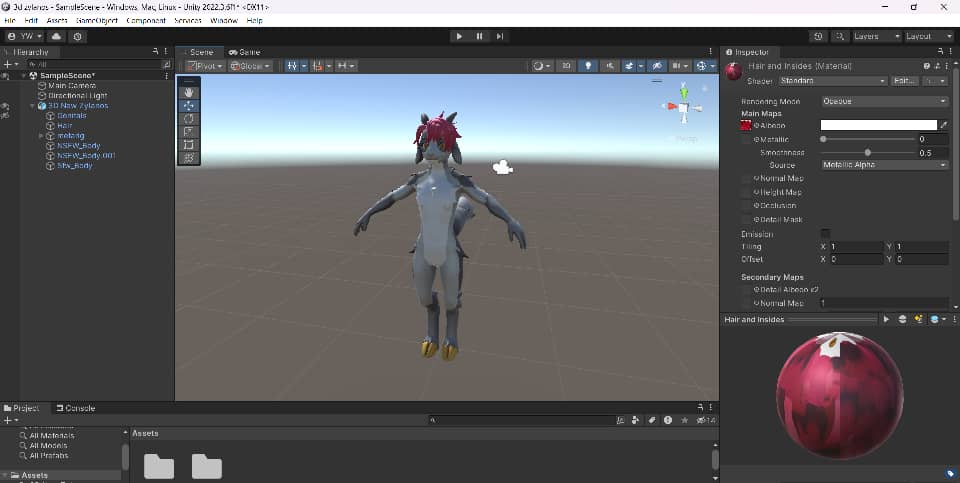Open the Component menu
Viewport: 960px width, 483px height.
point(146,20)
